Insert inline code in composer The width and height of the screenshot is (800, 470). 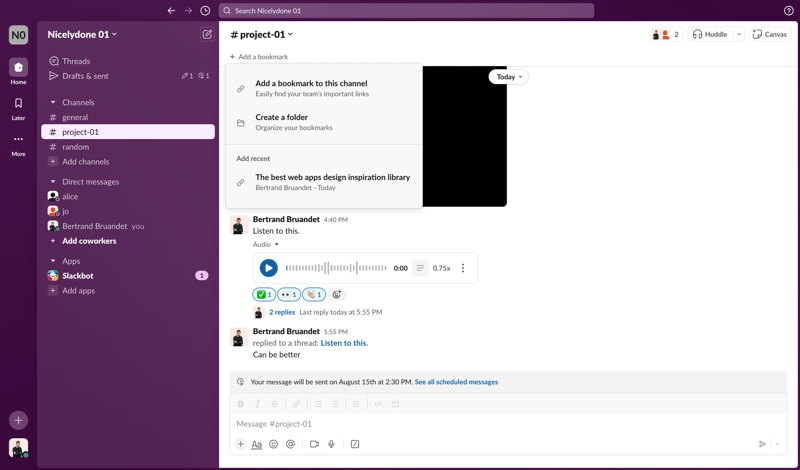tap(378, 404)
